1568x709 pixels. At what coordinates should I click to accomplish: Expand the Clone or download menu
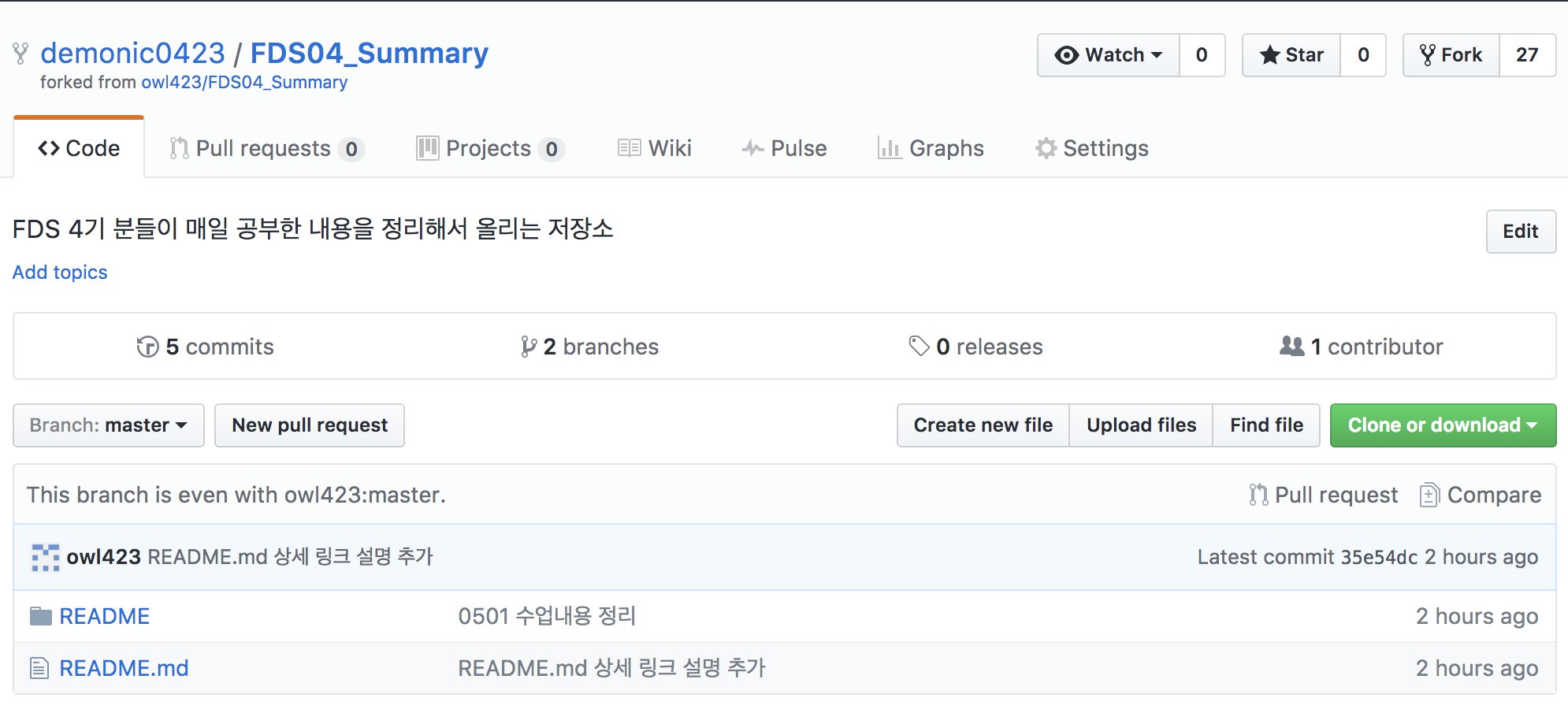(x=1443, y=425)
